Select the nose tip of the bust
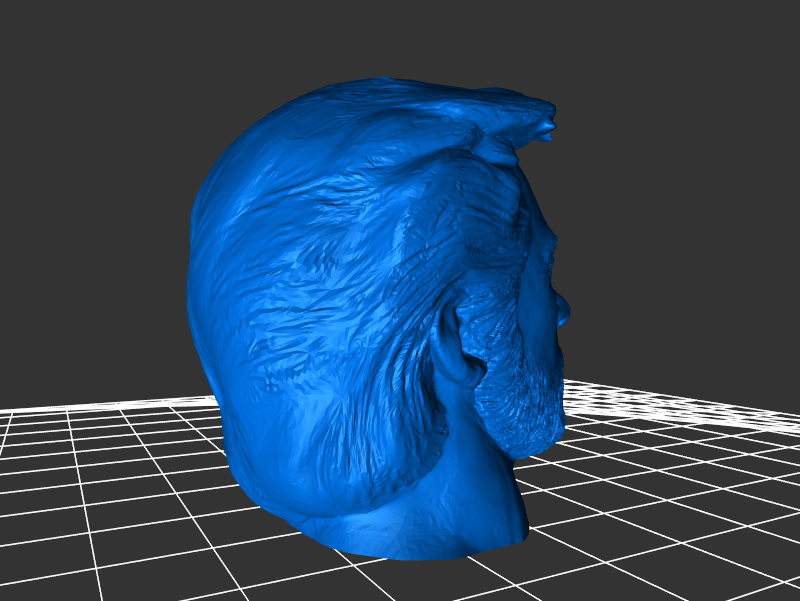The width and height of the screenshot is (800, 601). (566, 311)
